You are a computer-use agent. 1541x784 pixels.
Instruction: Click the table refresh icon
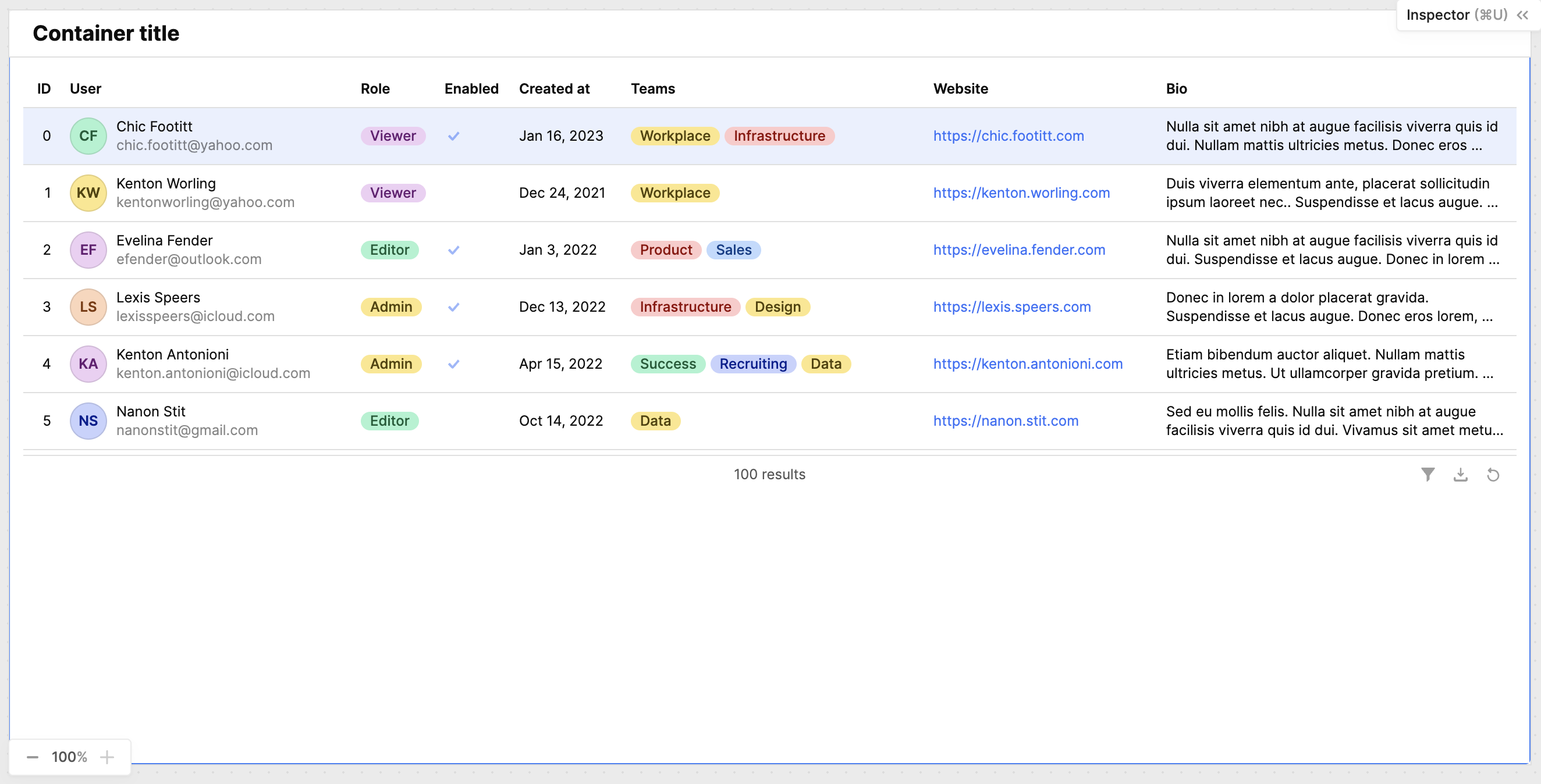[1493, 474]
